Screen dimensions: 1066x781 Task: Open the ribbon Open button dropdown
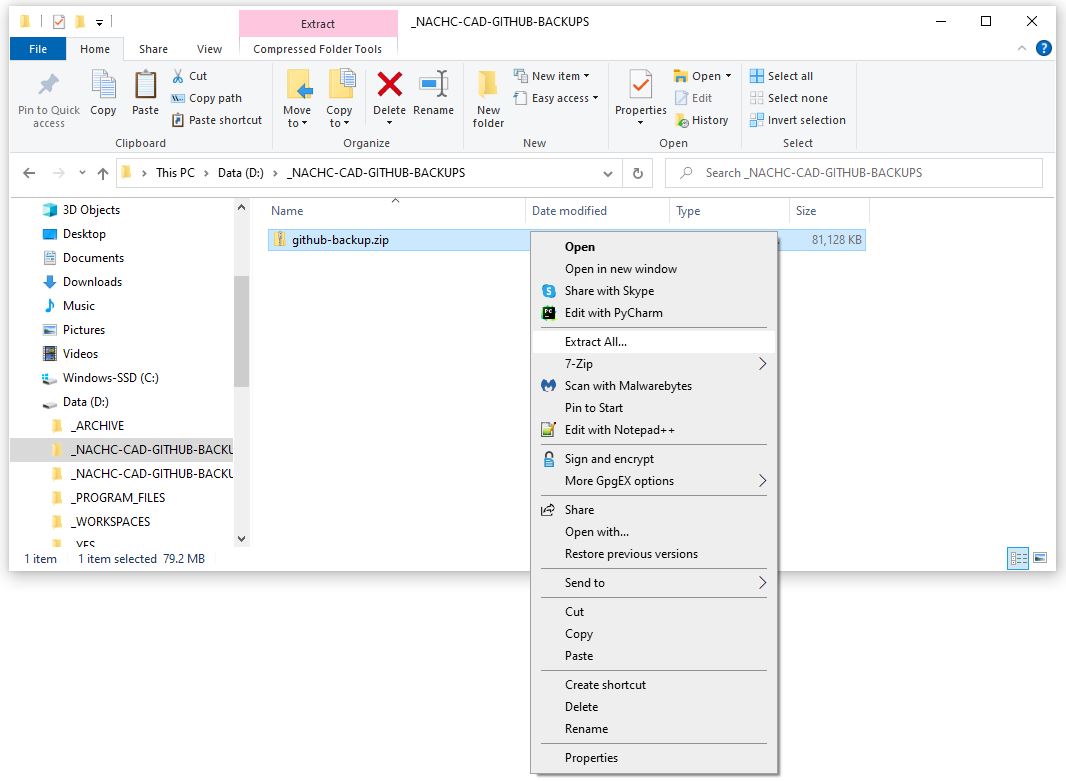728,76
